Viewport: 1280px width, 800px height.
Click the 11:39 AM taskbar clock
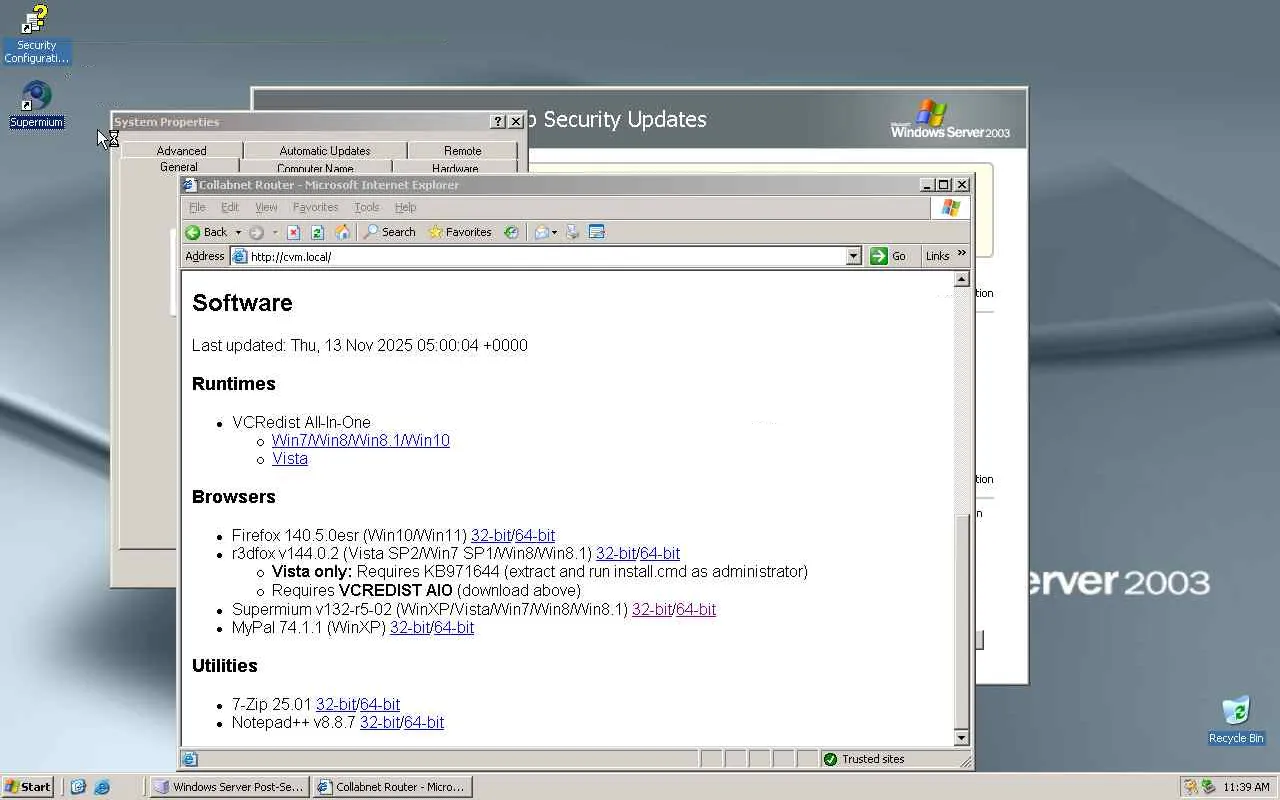[1246, 787]
